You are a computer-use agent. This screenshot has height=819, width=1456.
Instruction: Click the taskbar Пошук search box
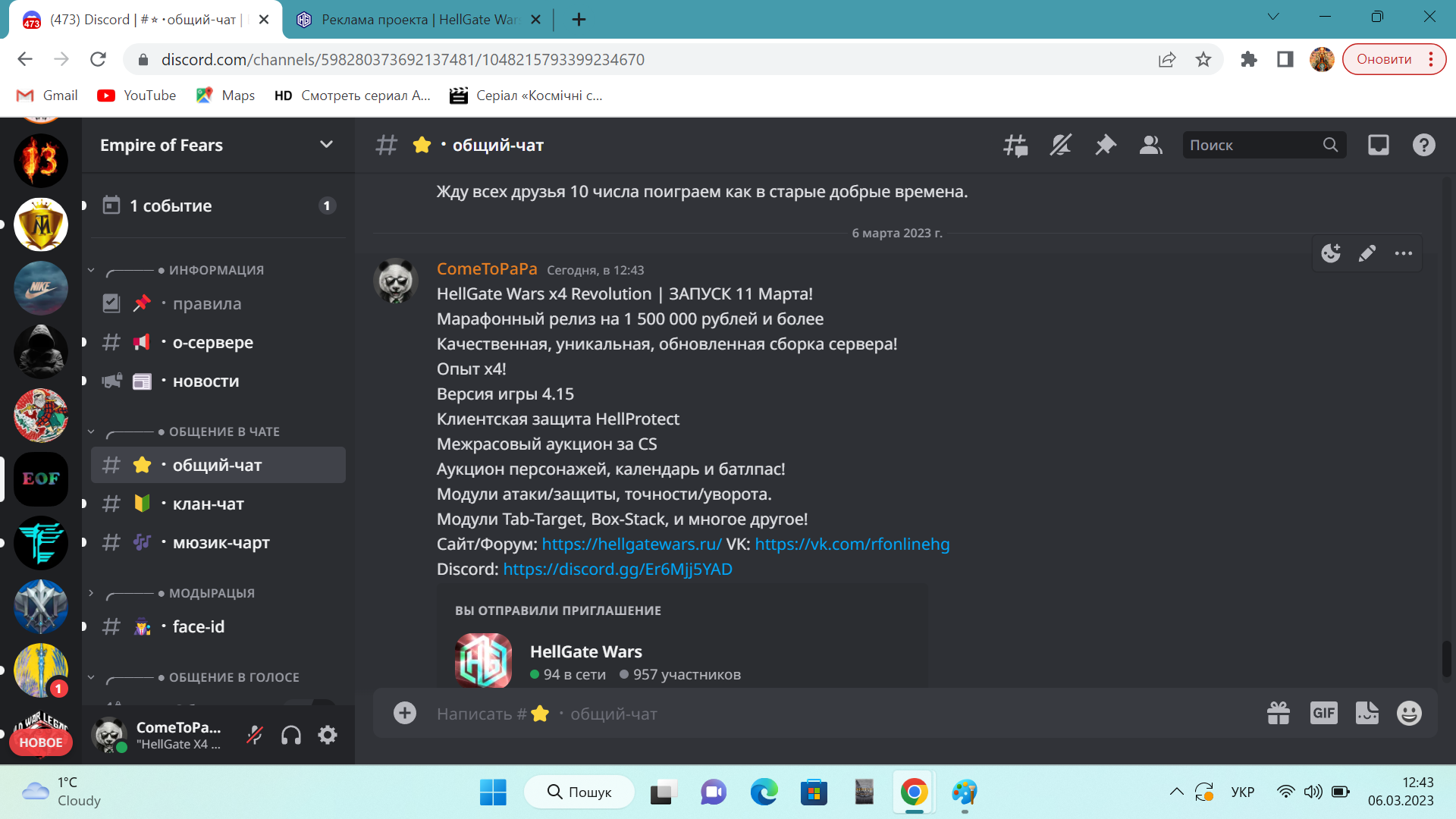point(579,792)
